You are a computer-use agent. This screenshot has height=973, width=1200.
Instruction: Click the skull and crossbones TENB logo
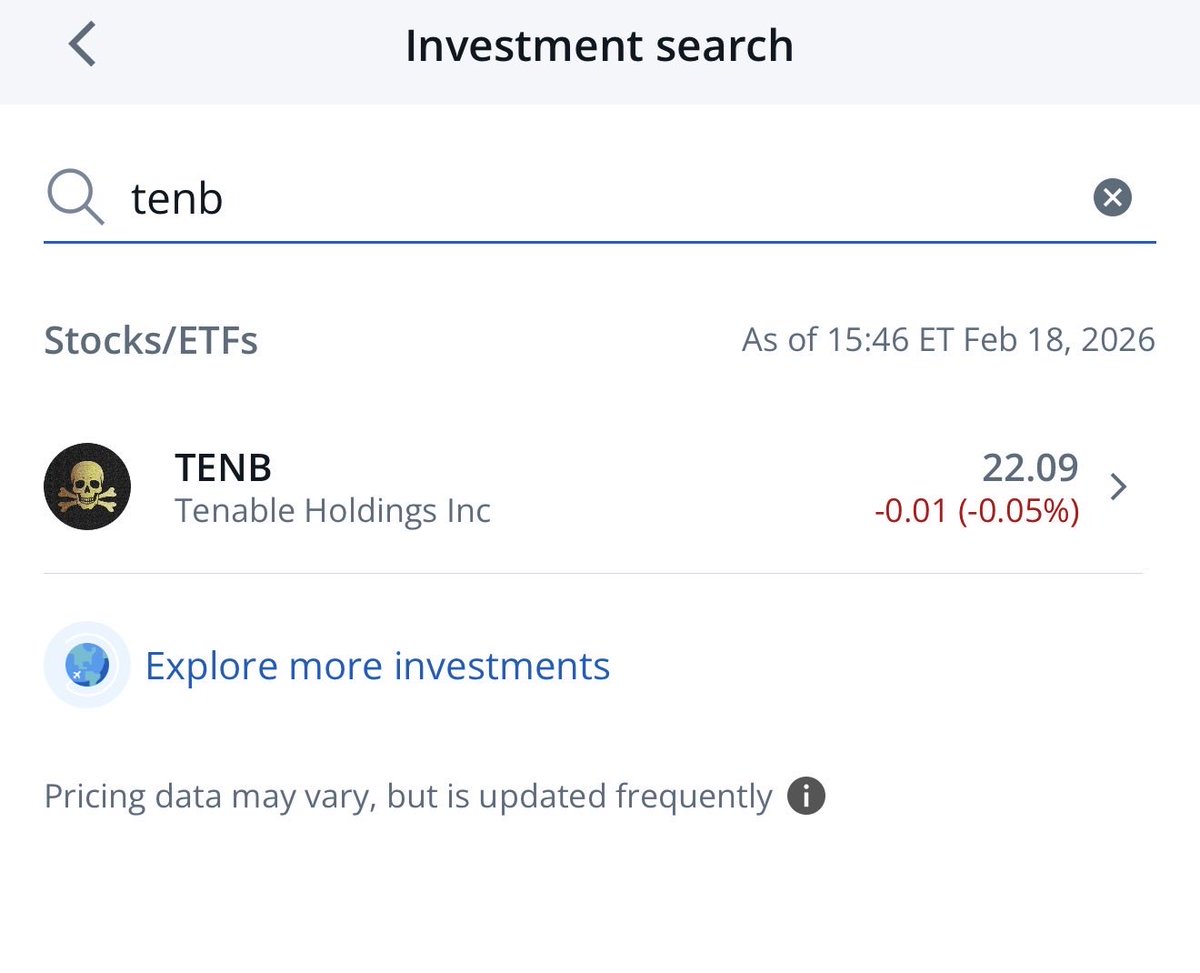(87, 487)
